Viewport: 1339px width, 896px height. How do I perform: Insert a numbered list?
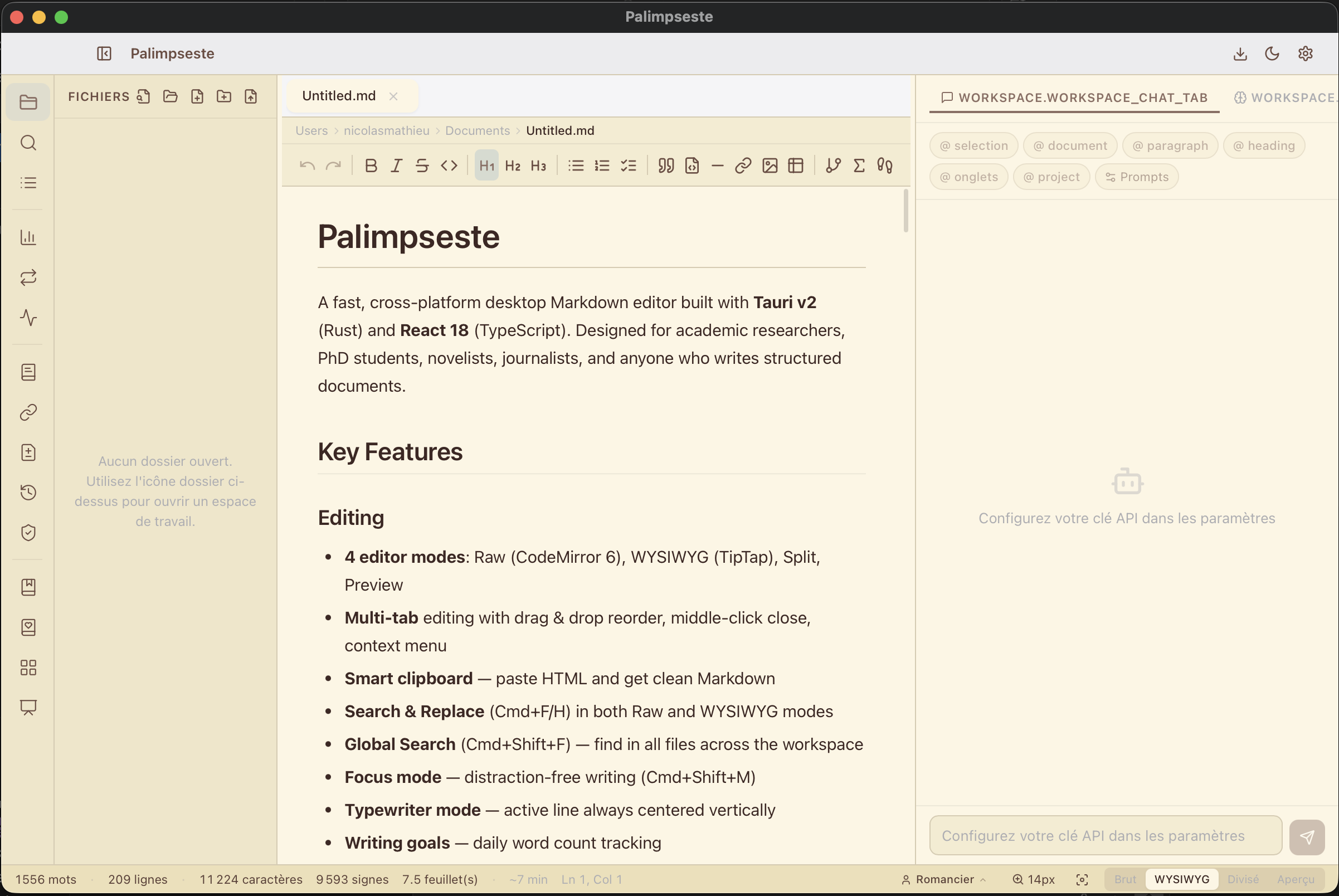[x=602, y=165]
